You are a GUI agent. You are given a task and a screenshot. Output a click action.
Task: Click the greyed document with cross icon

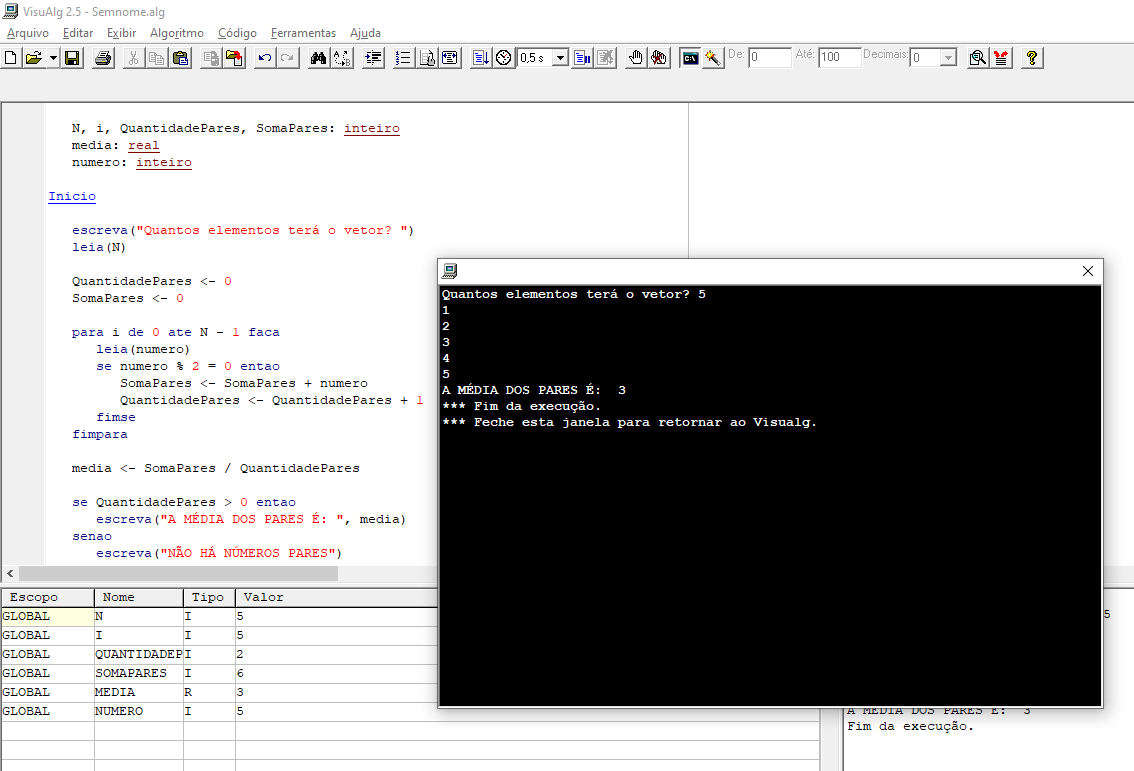(x=605, y=58)
